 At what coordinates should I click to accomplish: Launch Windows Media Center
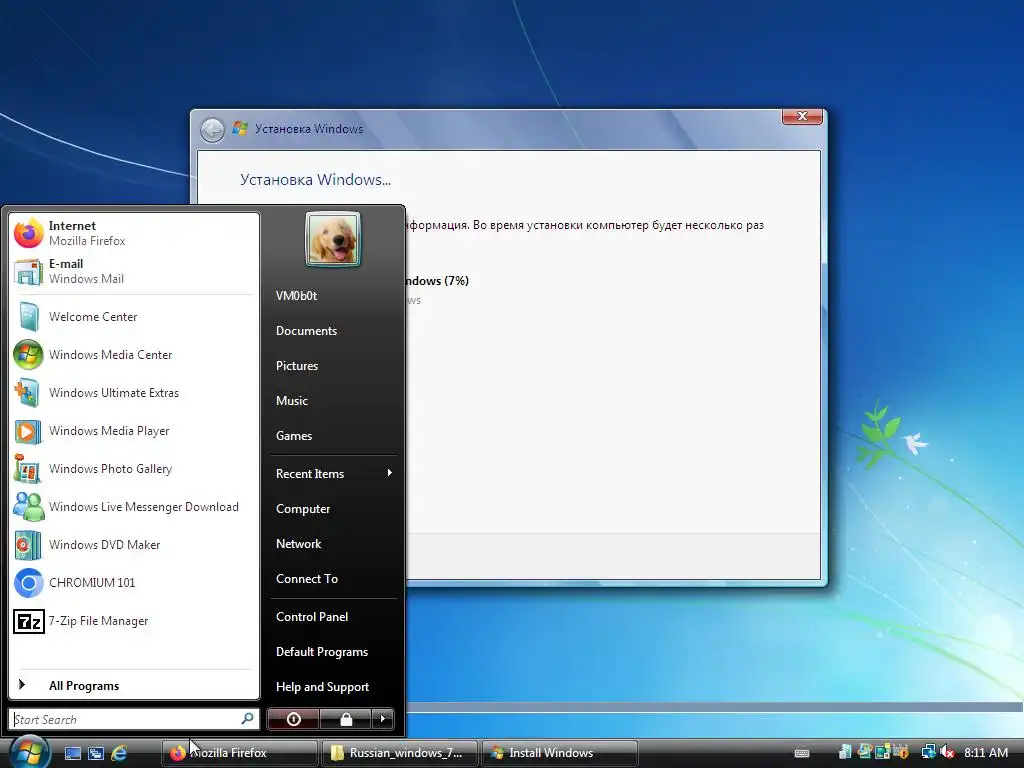134,355
